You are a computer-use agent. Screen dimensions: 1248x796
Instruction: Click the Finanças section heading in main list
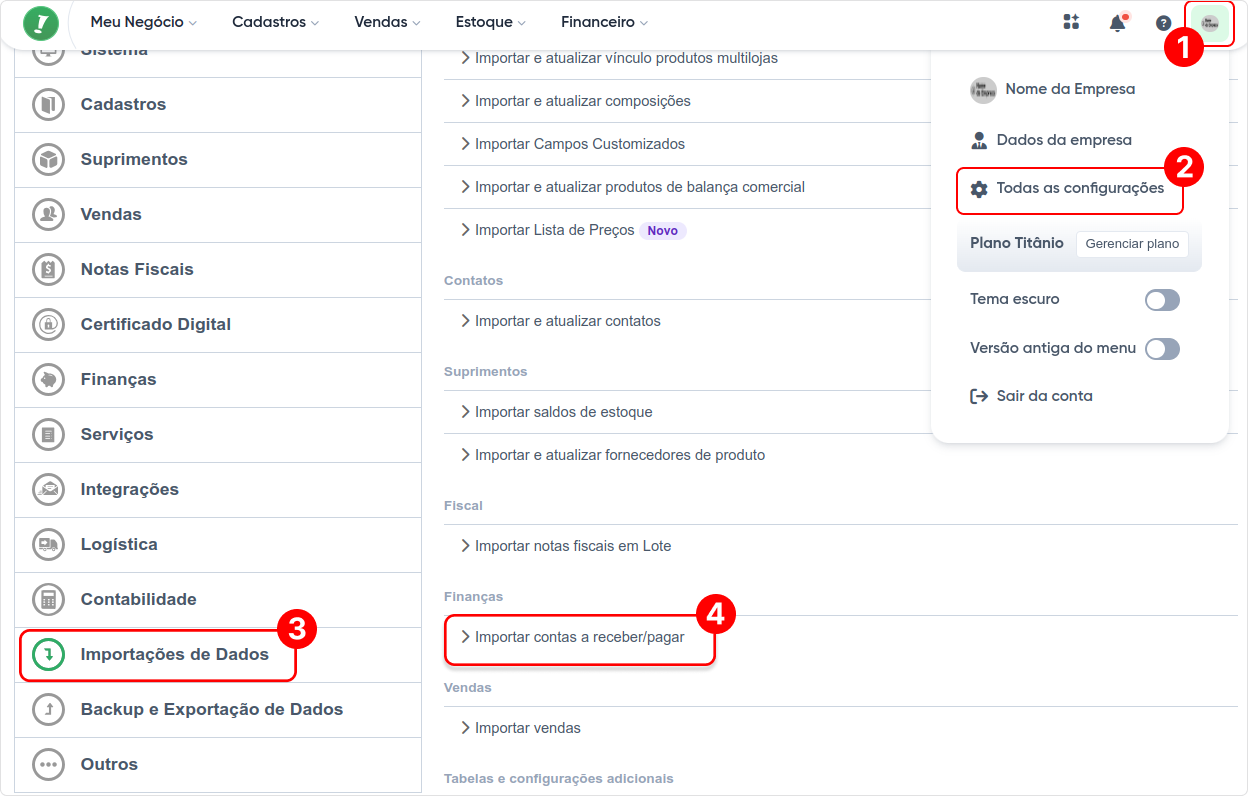tap(473, 596)
